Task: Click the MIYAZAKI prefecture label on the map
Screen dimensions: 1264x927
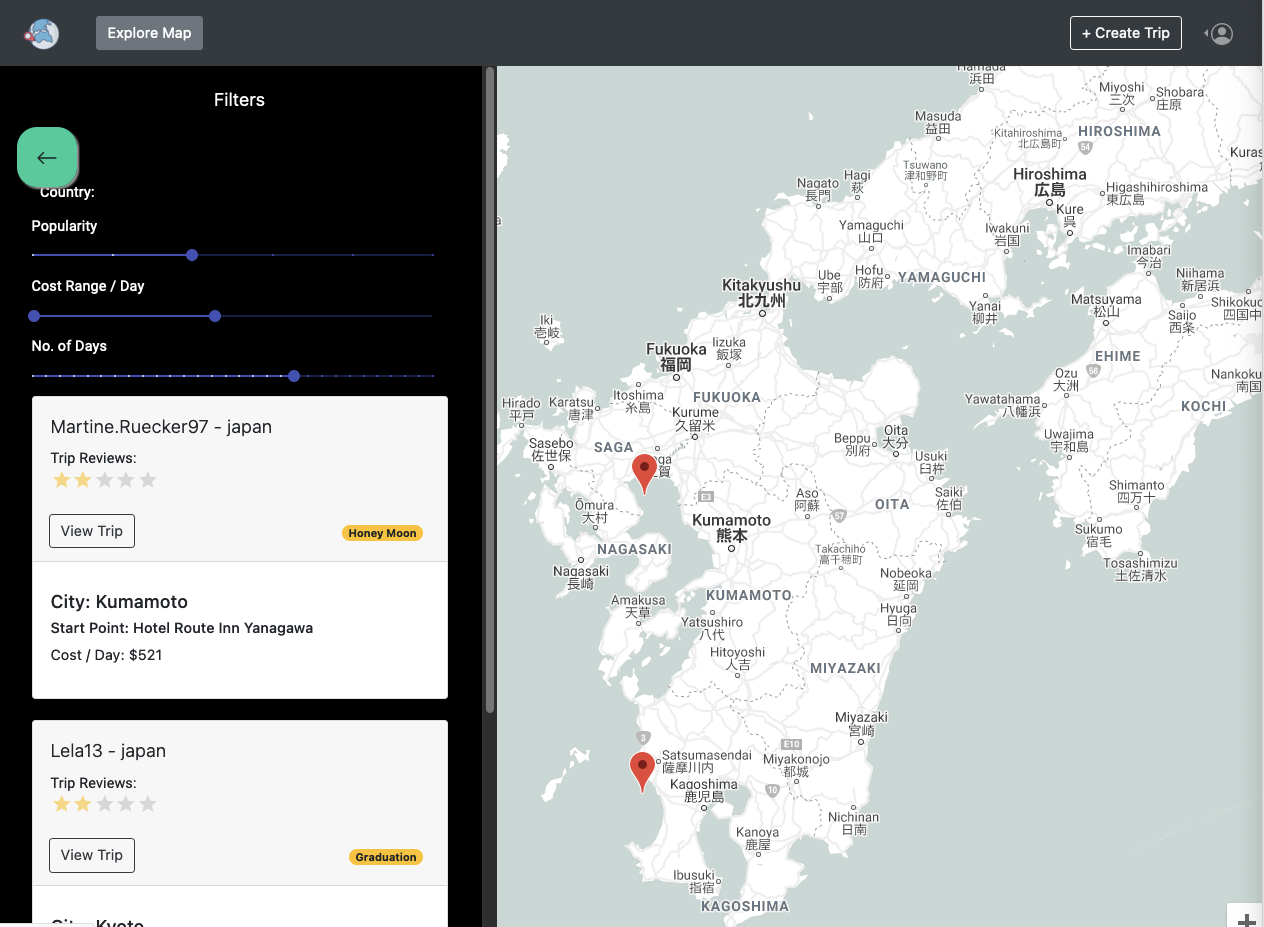Action: (x=845, y=668)
